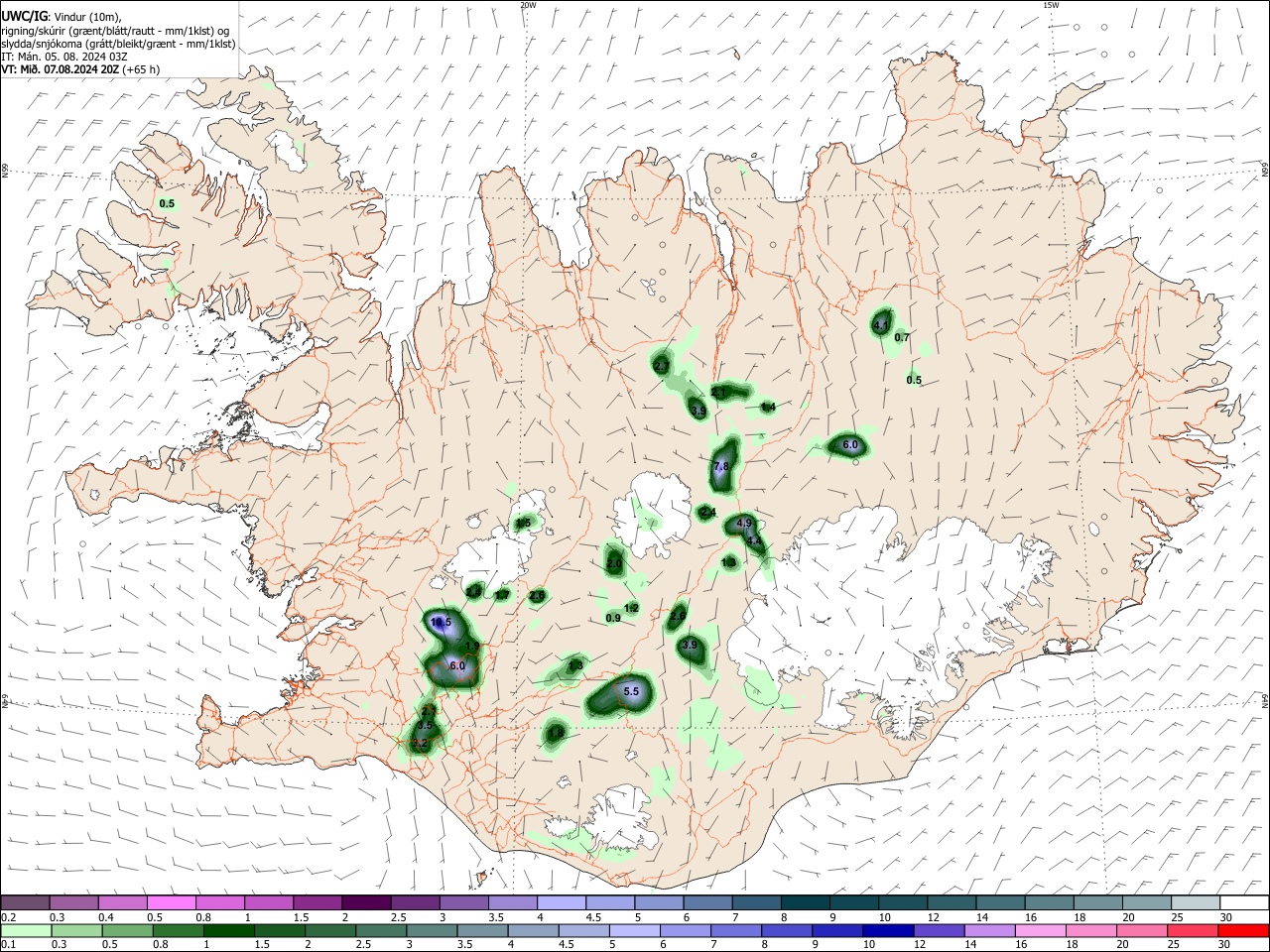This screenshot has height=952, width=1270.
Task: Click the 10.5 precipitation value label
Action: [x=442, y=622]
